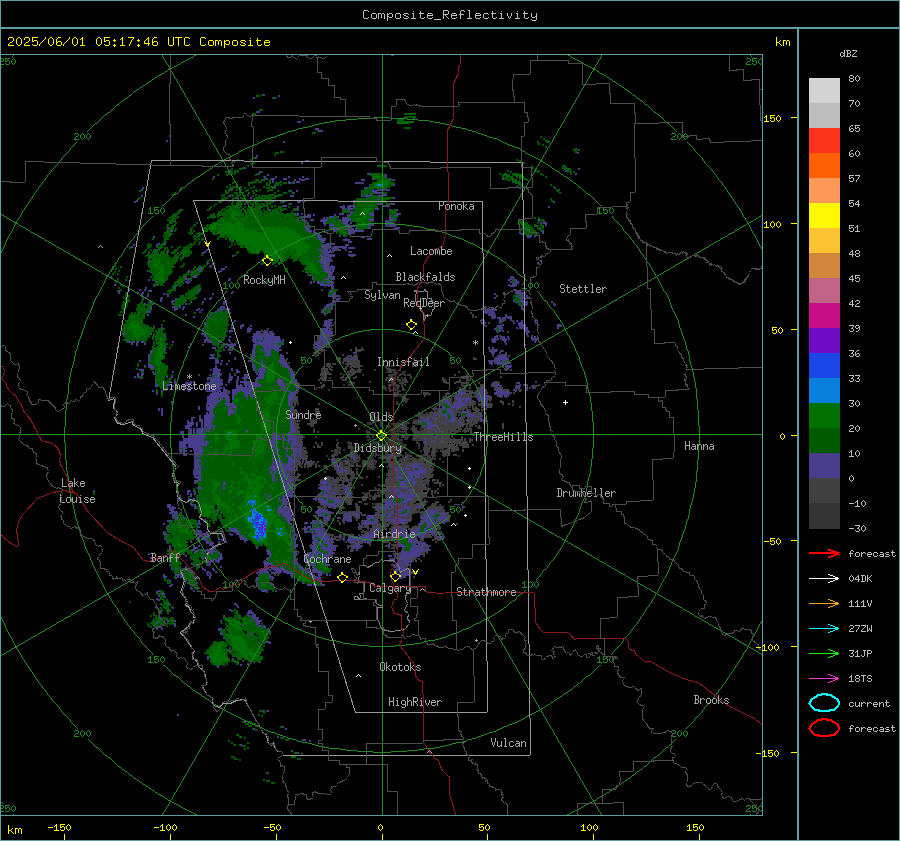Click the cyan 27ZW arrow legend icon
Image resolution: width=900 pixels, height=841 pixels.
(824, 629)
